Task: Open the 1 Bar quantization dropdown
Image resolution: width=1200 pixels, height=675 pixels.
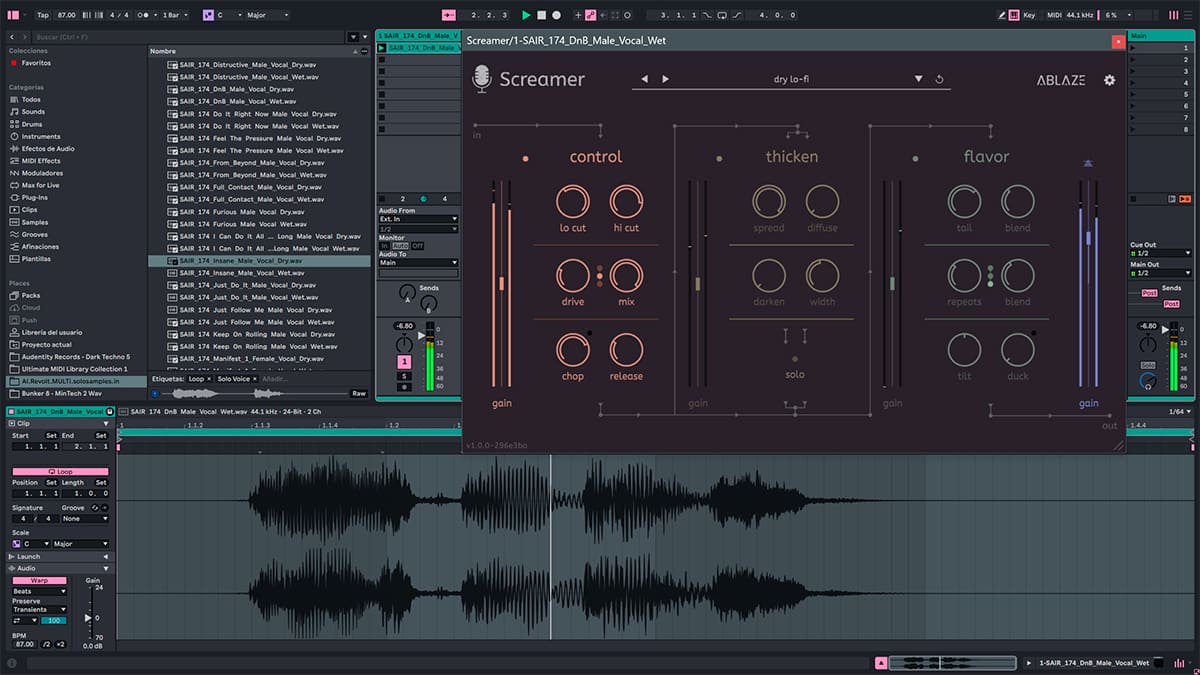Action: (x=177, y=15)
